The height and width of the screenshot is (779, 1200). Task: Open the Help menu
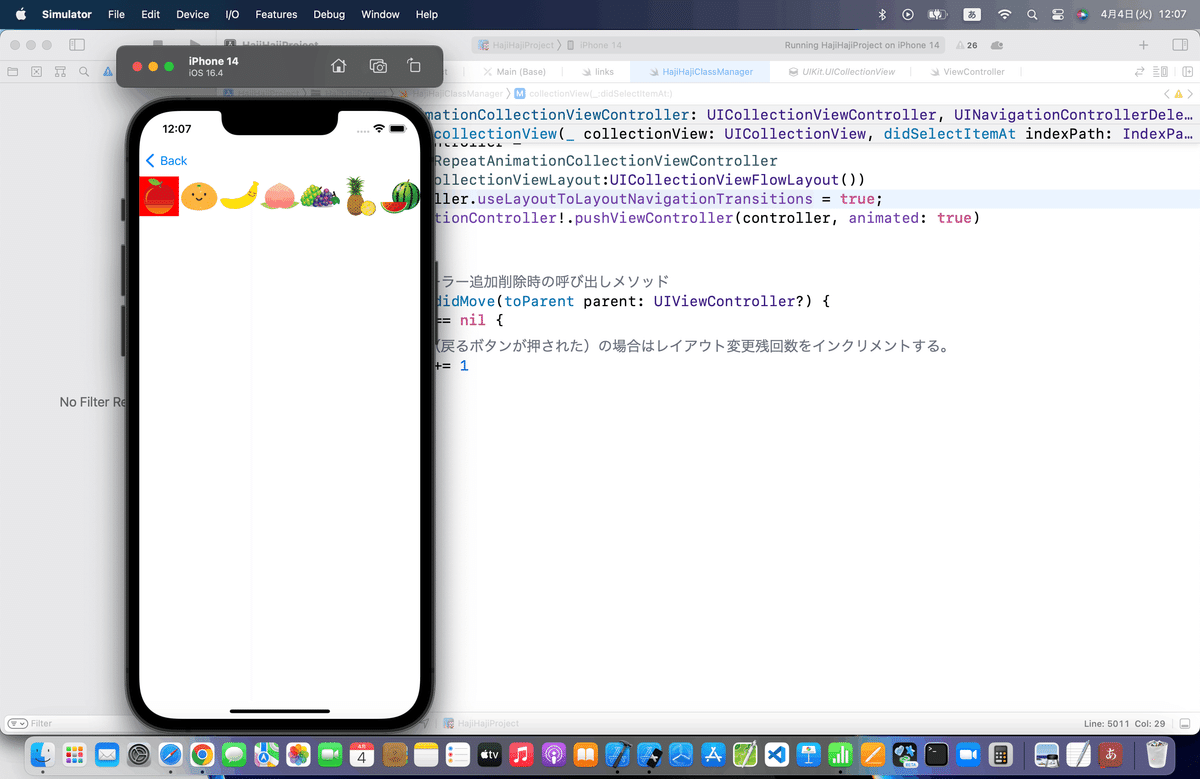click(426, 15)
